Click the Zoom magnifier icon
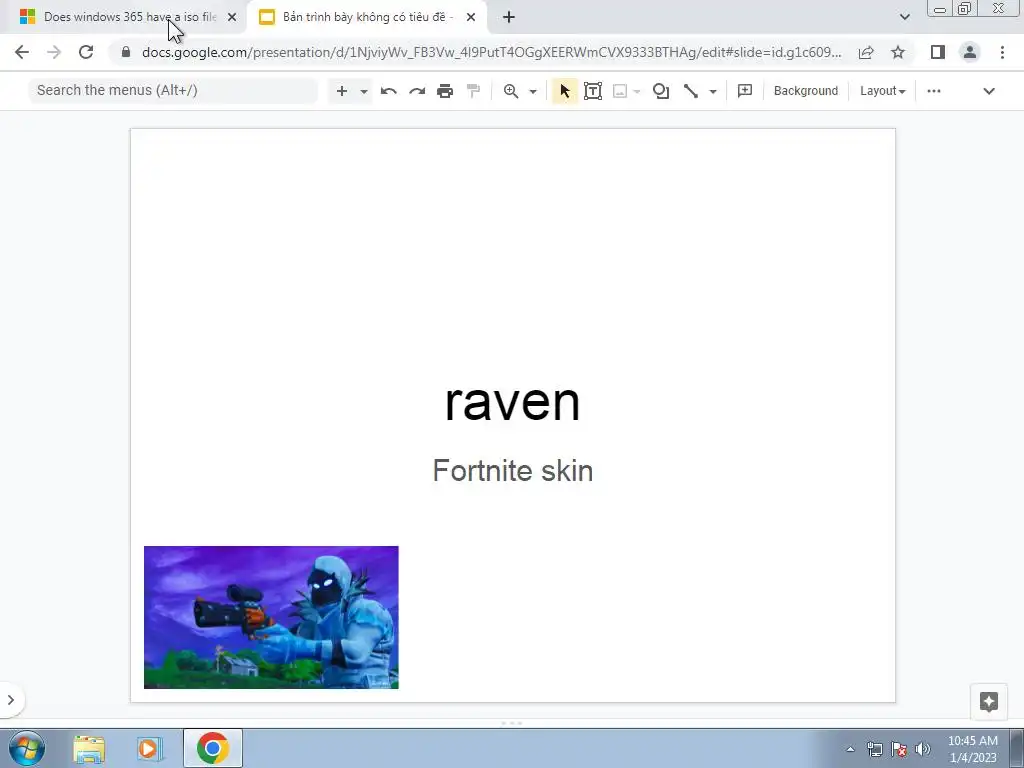This screenshot has width=1024, height=768. 511,91
